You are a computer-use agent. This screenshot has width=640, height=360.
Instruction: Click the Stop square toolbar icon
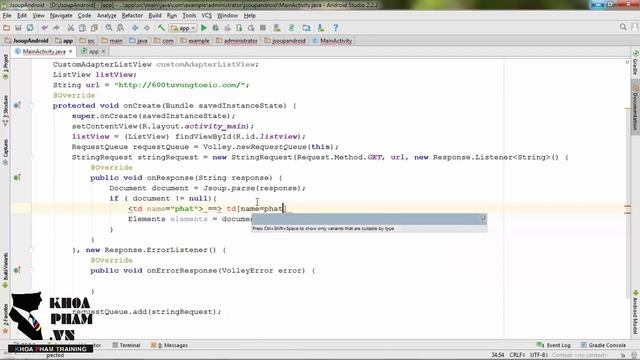pos(263,28)
